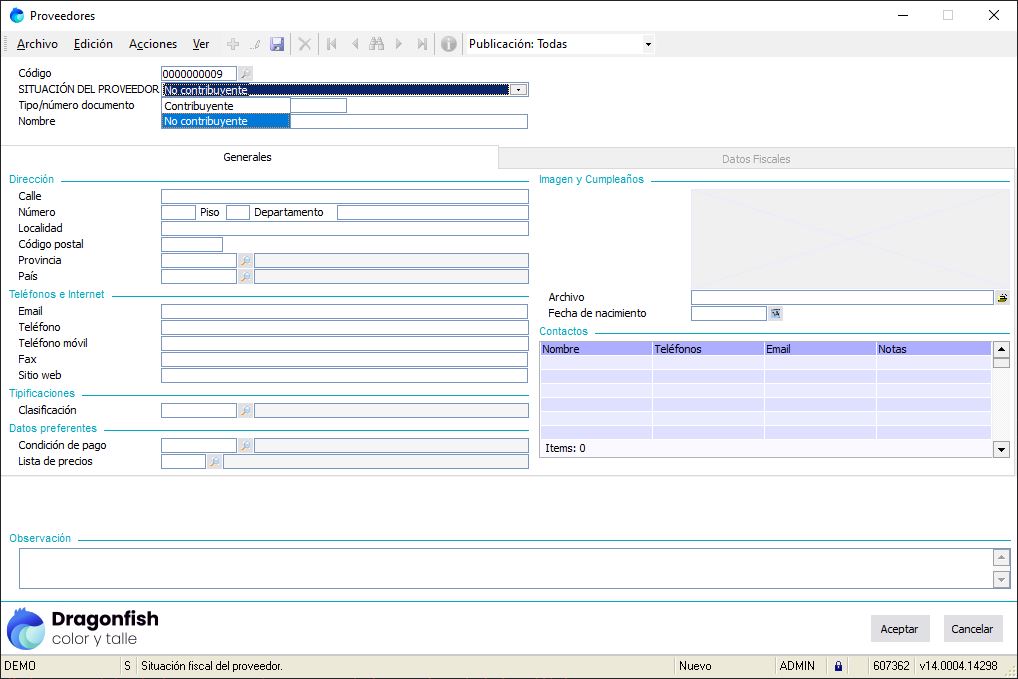Go to previous record arrow icon
Screen dimensions: 1018x679
(354, 44)
